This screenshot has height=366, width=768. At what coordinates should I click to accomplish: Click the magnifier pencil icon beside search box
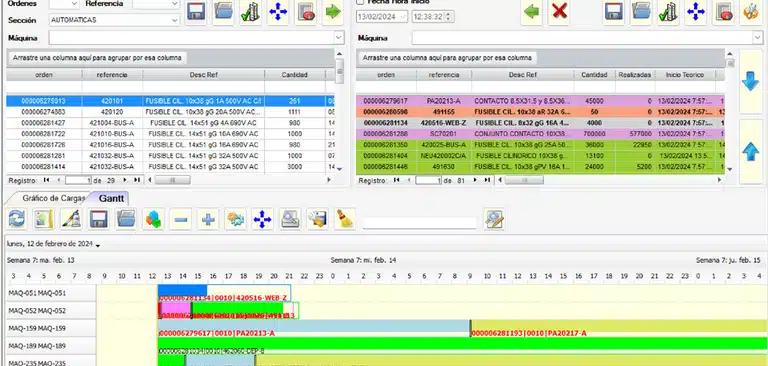[x=494, y=219]
